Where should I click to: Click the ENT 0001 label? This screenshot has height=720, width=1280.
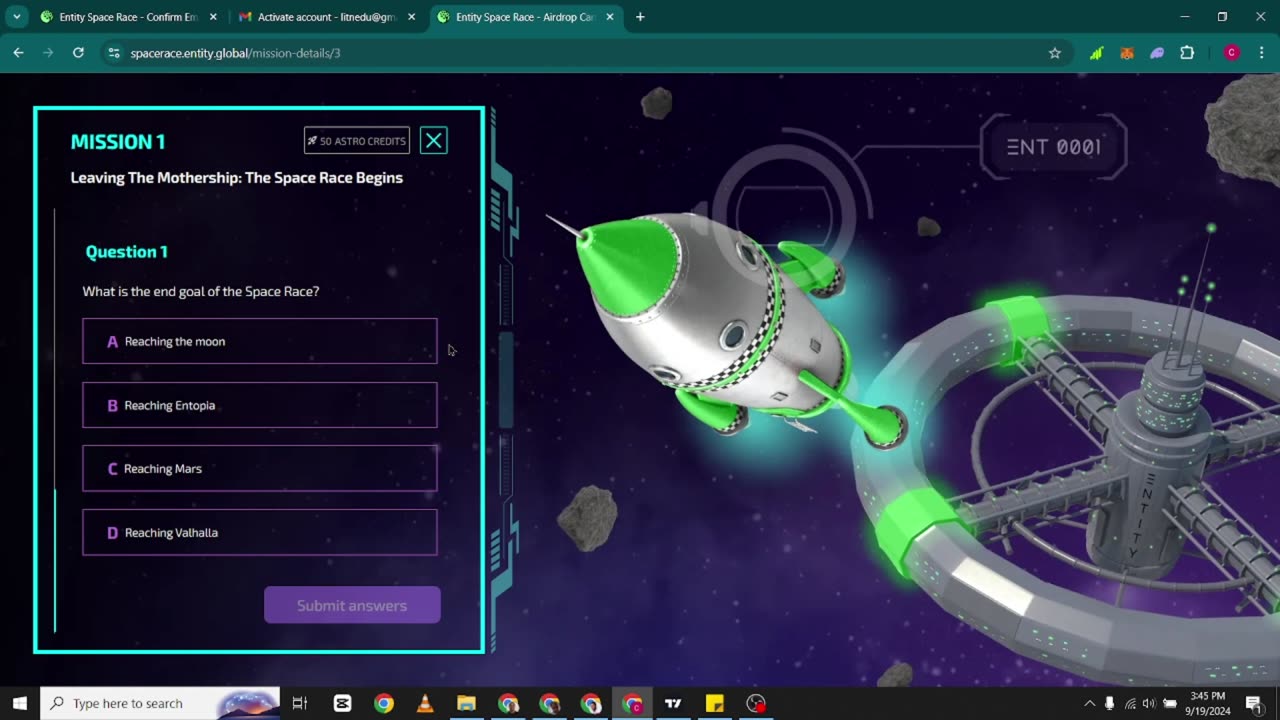coord(1054,147)
